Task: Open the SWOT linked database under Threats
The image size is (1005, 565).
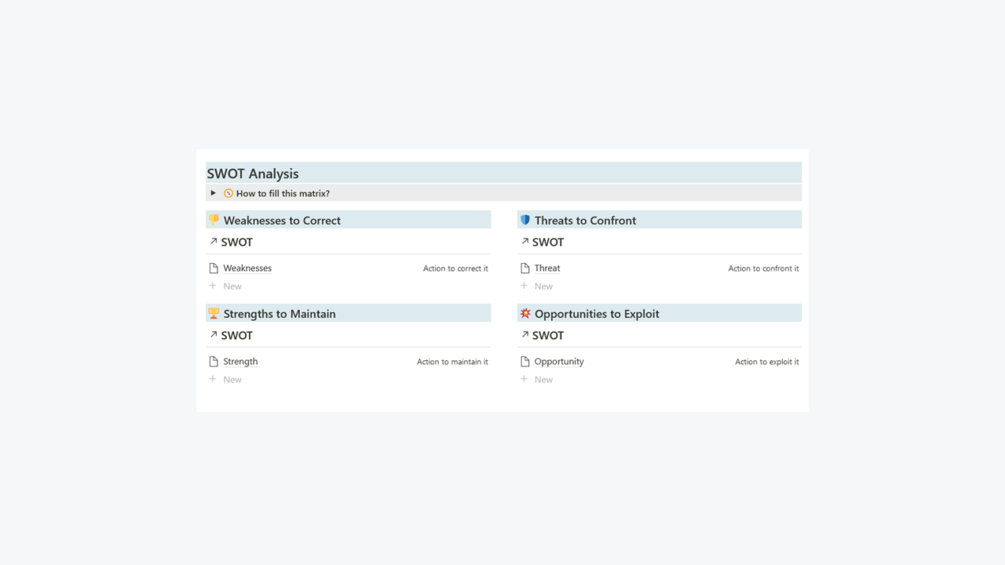Action: (547, 242)
